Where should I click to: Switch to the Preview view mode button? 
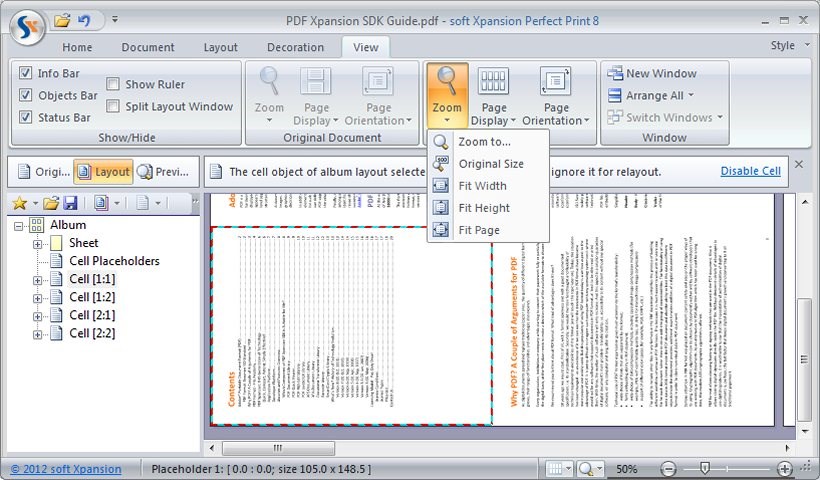click(164, 172)
